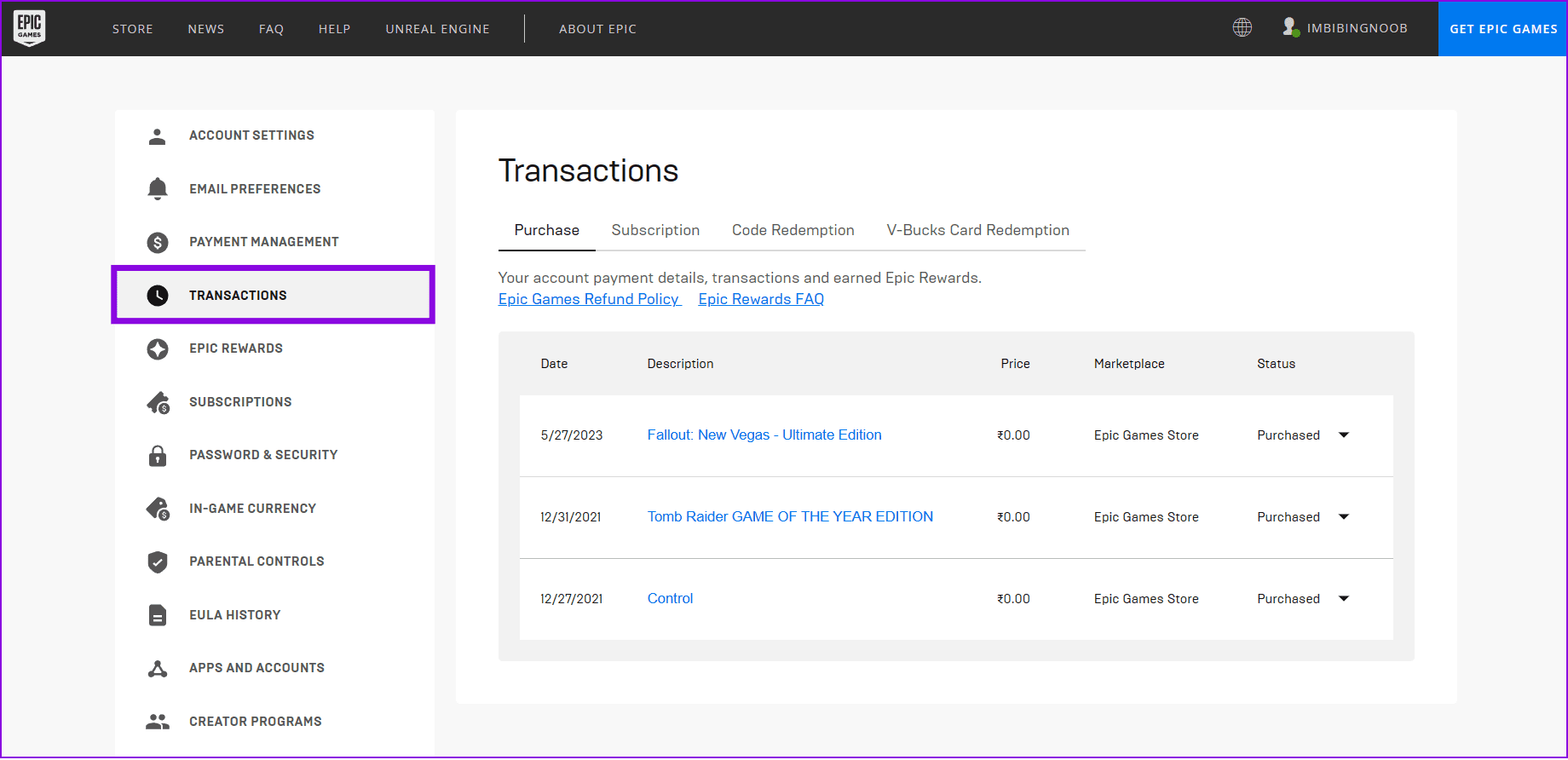Open CREATOR PROGRAMS in sidebar

pyautogui.click(x=256, y=722)
